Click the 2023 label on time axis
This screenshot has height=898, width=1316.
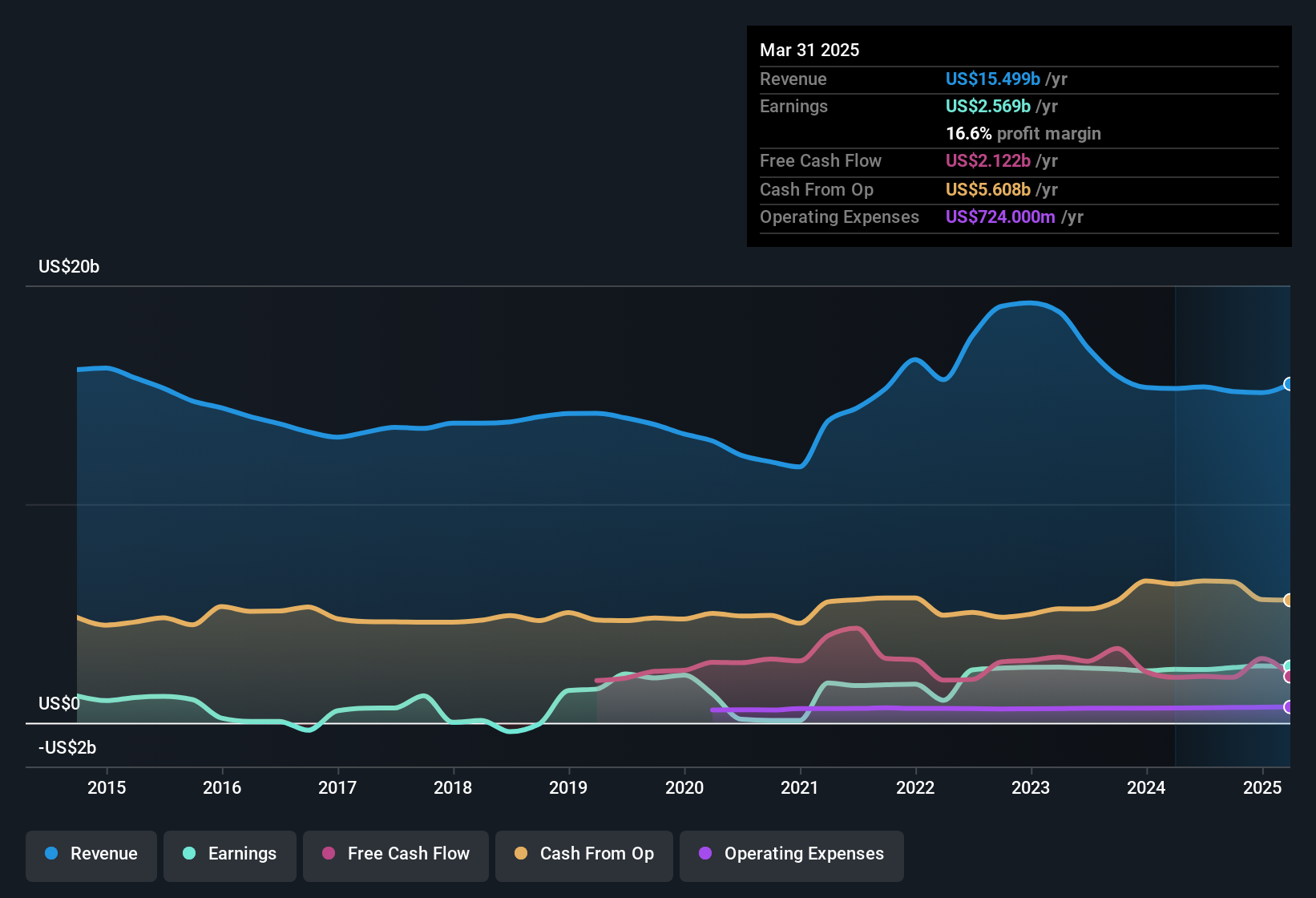click(x=1031, y=787)
